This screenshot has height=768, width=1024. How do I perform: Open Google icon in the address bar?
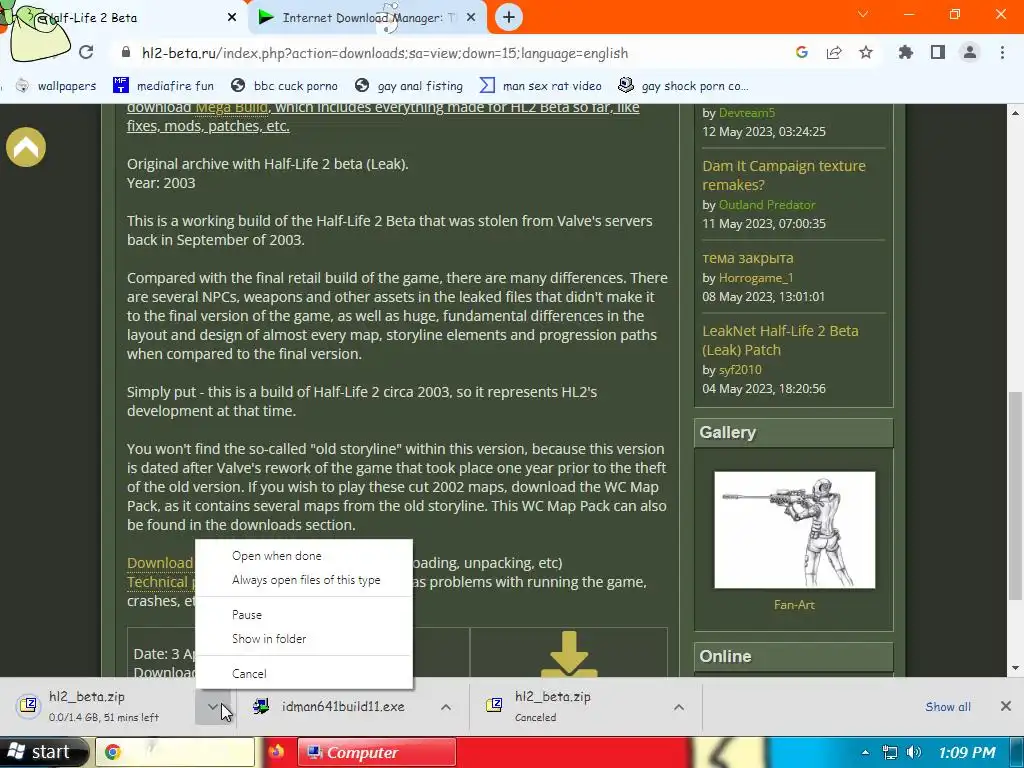(x=802, y=52)
